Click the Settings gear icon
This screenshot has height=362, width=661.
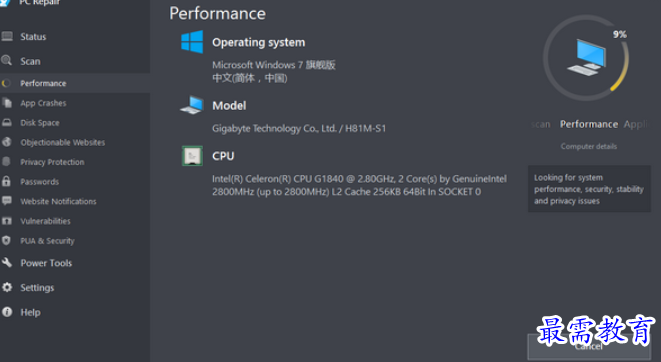7,287
